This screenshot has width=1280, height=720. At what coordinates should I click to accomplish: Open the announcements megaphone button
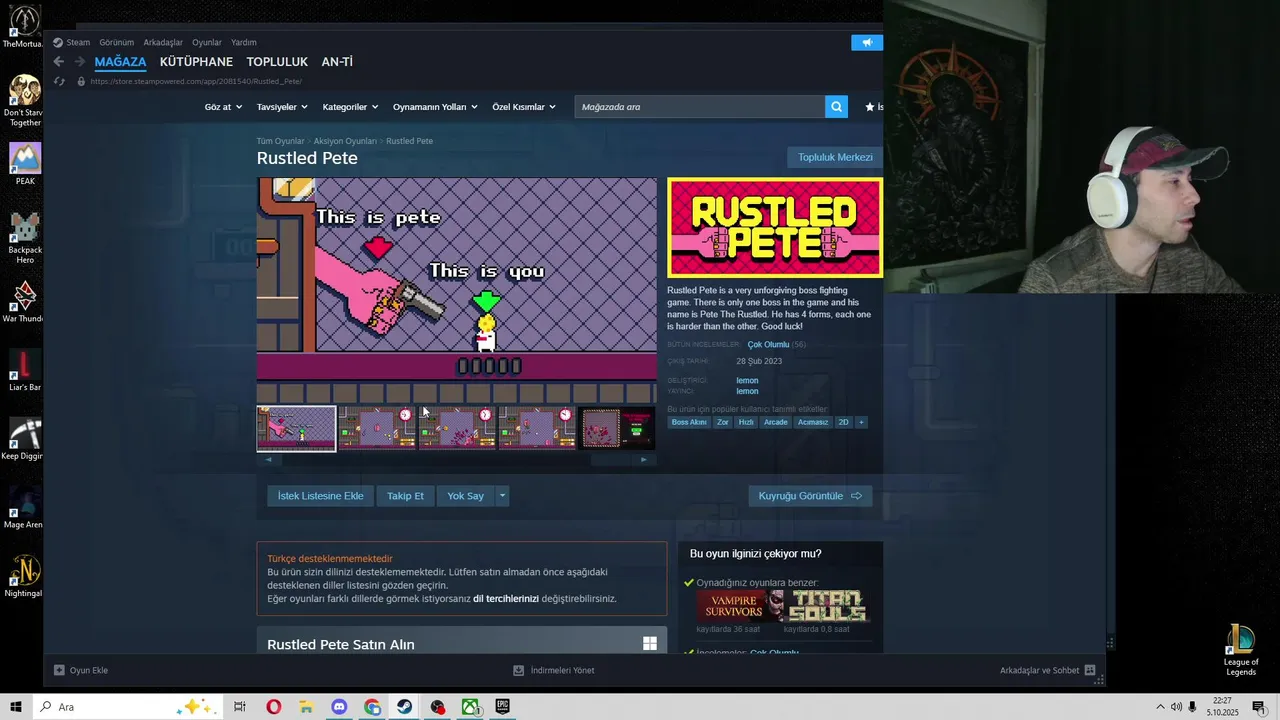click(867, 42)
